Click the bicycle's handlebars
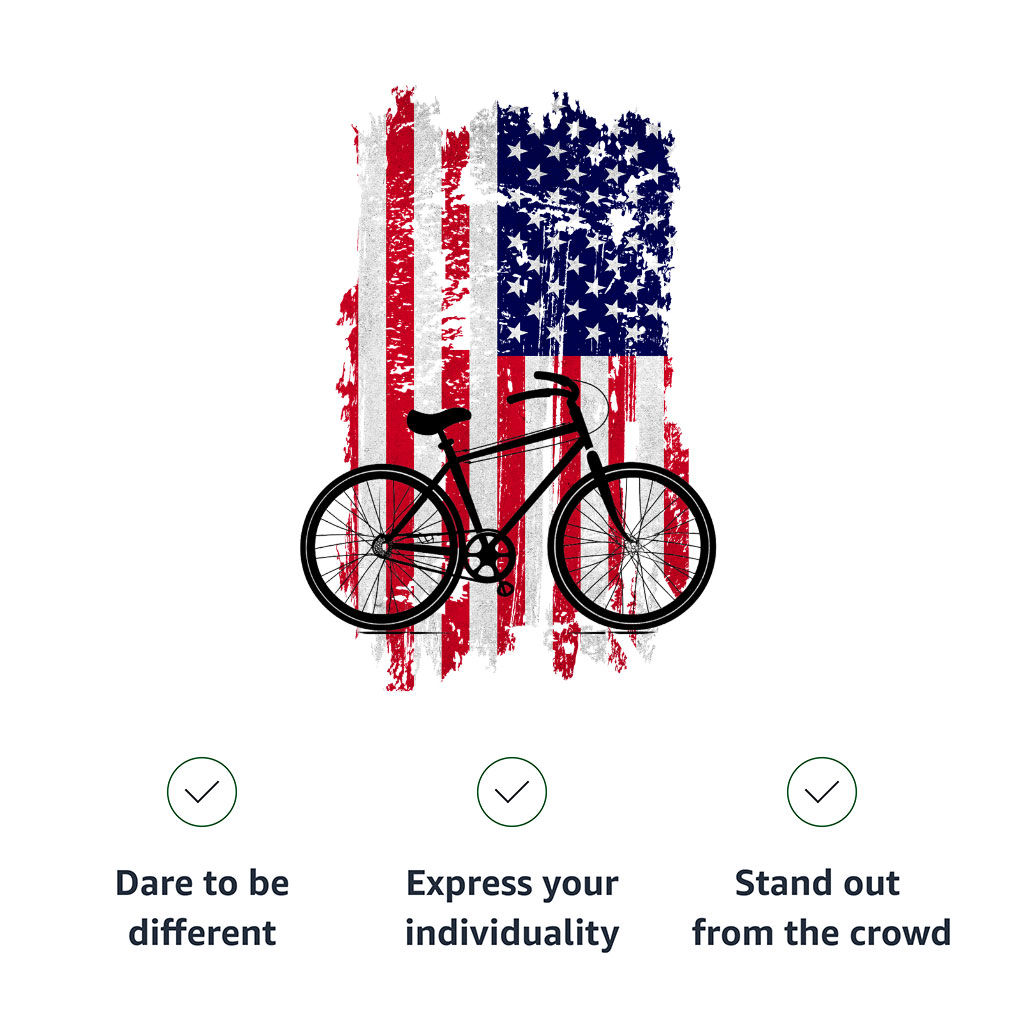The height and width of the screenshot is (1024, 1024). pos(543,387)
